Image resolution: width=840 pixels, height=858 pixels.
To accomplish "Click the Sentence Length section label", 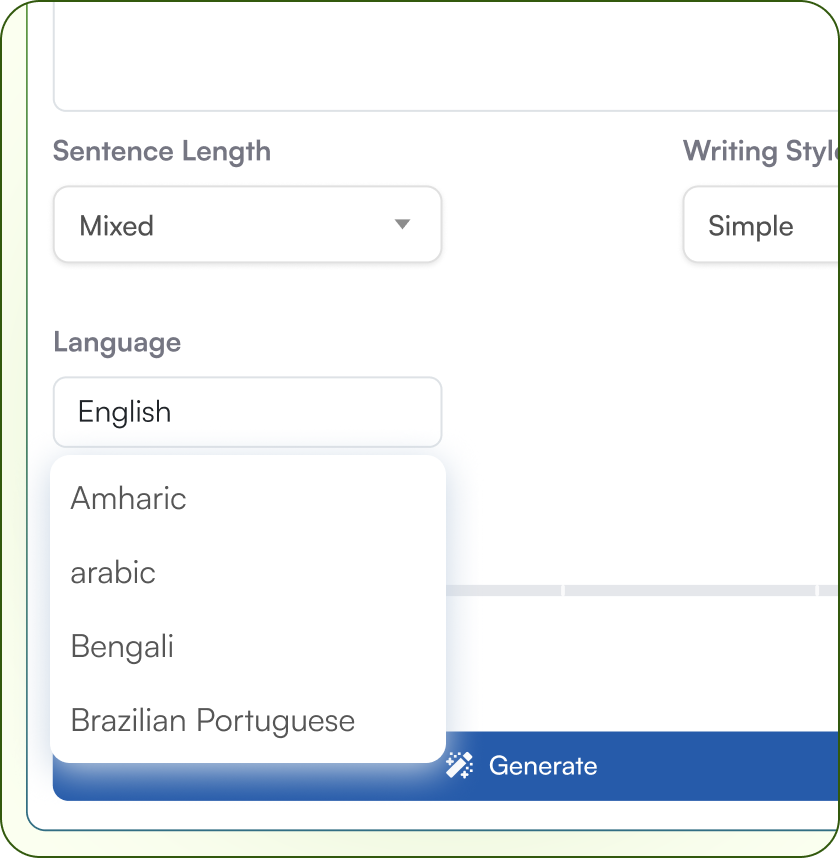I will click(x=161, y=151).
